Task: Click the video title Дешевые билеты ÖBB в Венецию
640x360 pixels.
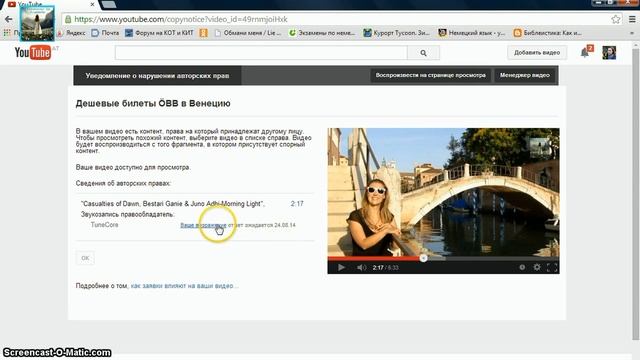Action: 153,104
